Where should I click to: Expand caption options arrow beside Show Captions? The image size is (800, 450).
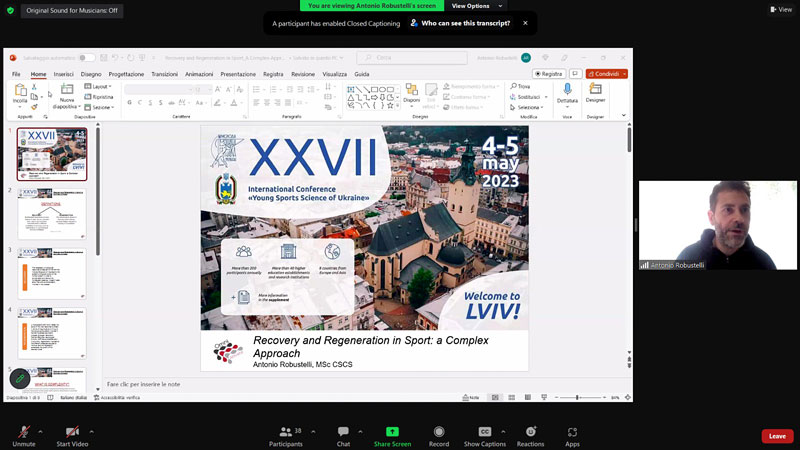coord(503,432)
